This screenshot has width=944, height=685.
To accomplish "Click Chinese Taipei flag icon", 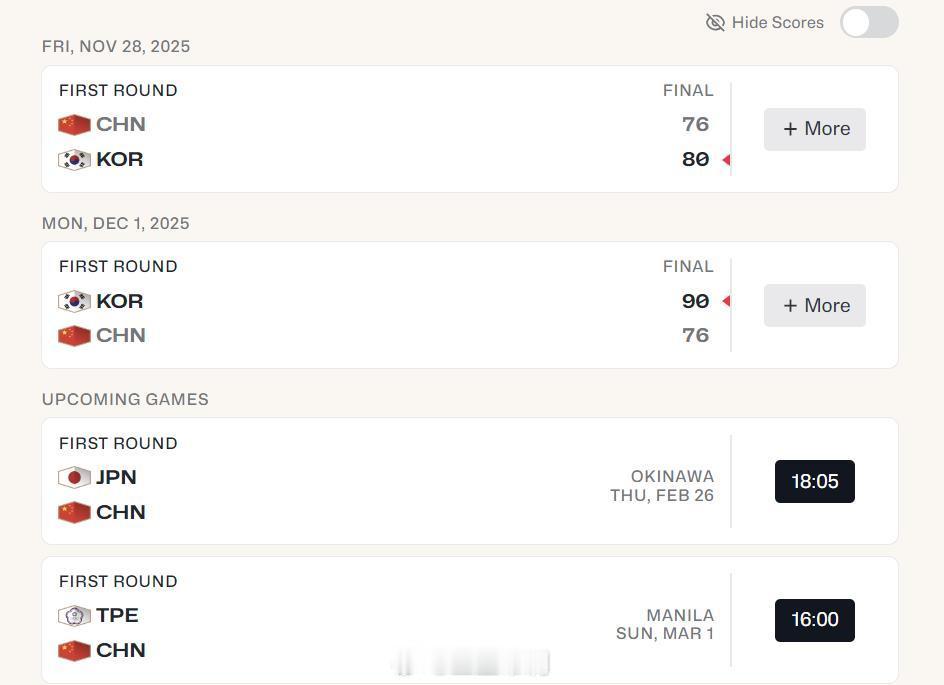I will (74, 616).
